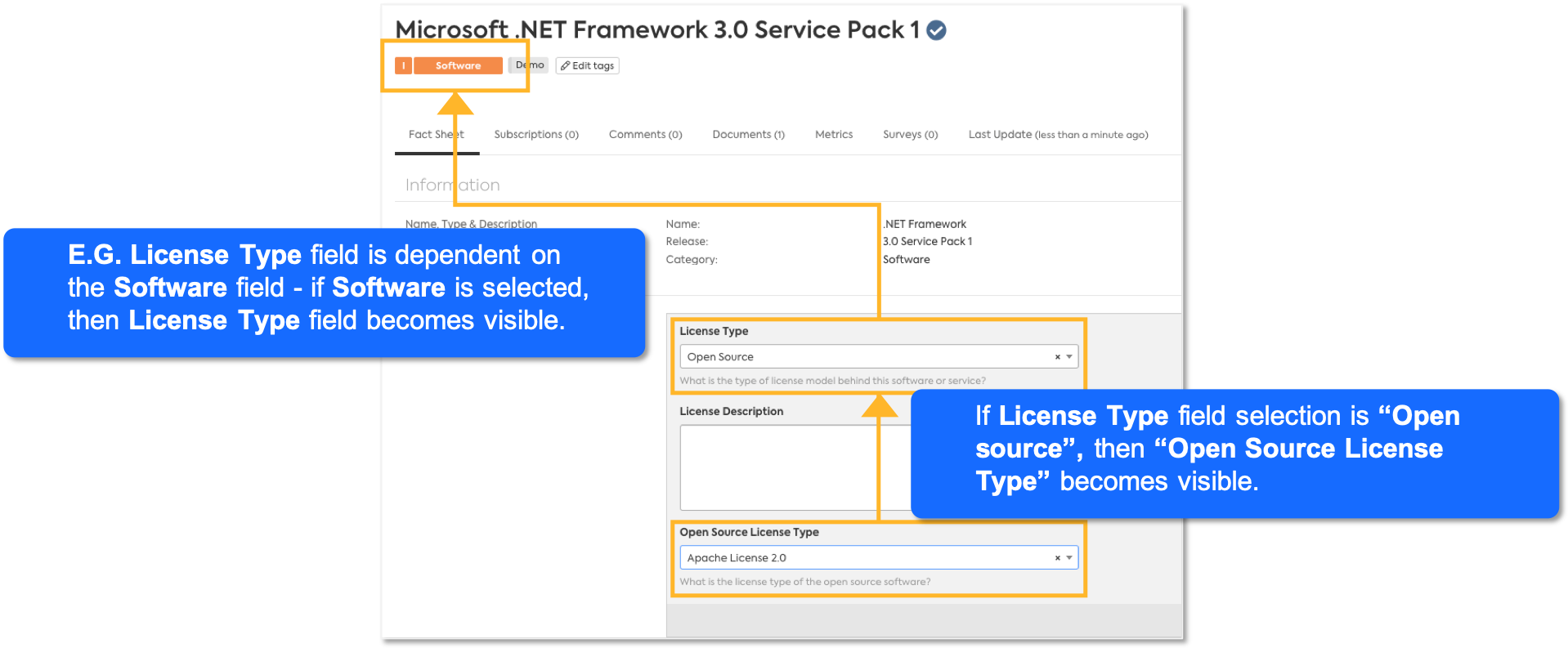Open the License Type combo box
This screenshot has width=1568, height=648.
point(879,357)
